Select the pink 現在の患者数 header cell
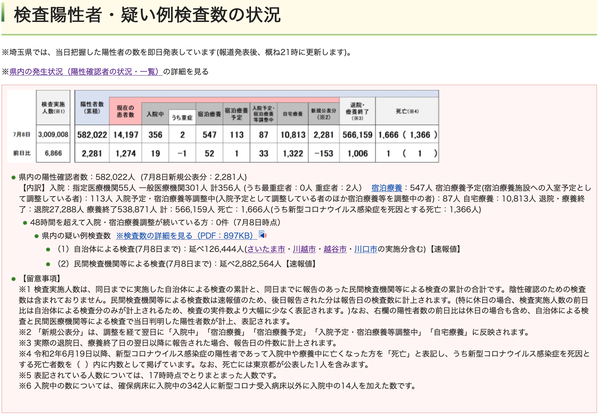This screenshot has width=600, height=416. (x=126, y=111)
